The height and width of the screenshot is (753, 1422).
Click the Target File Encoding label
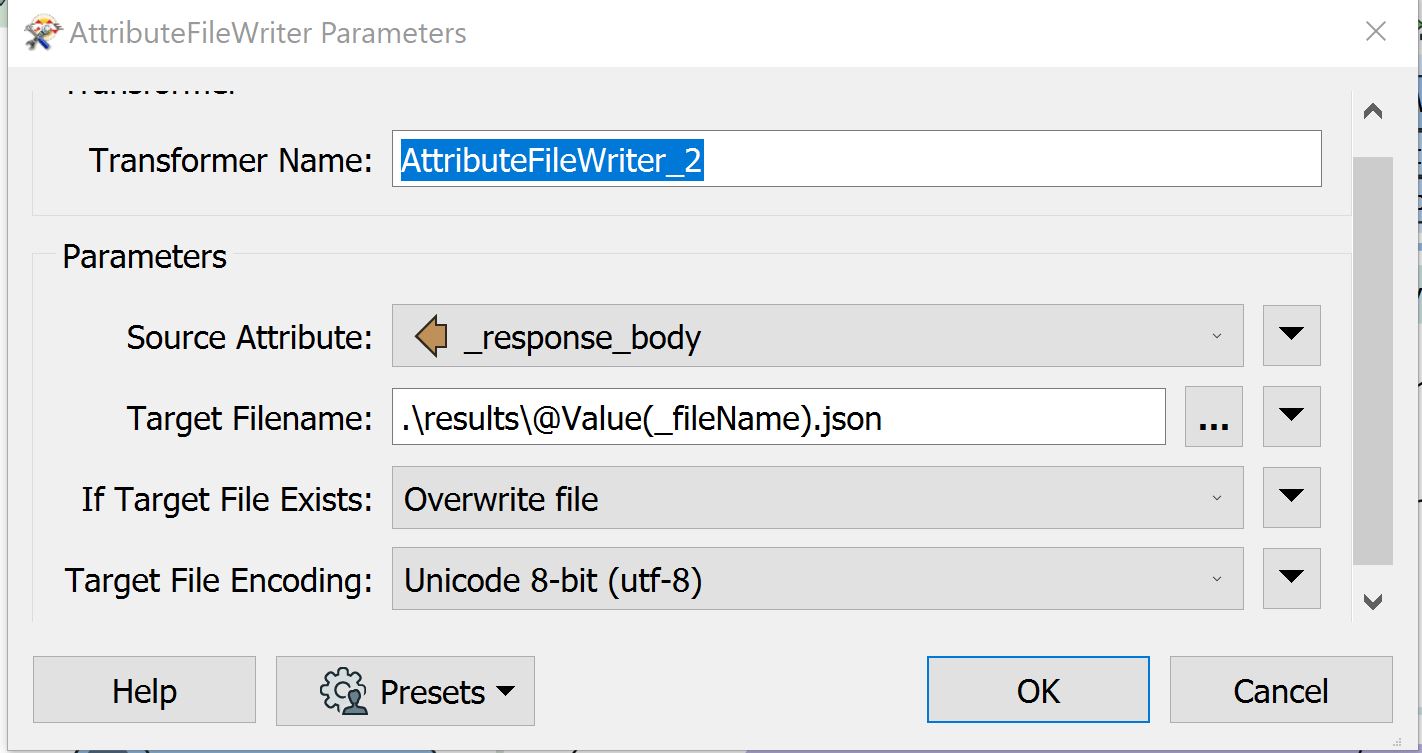219,580
